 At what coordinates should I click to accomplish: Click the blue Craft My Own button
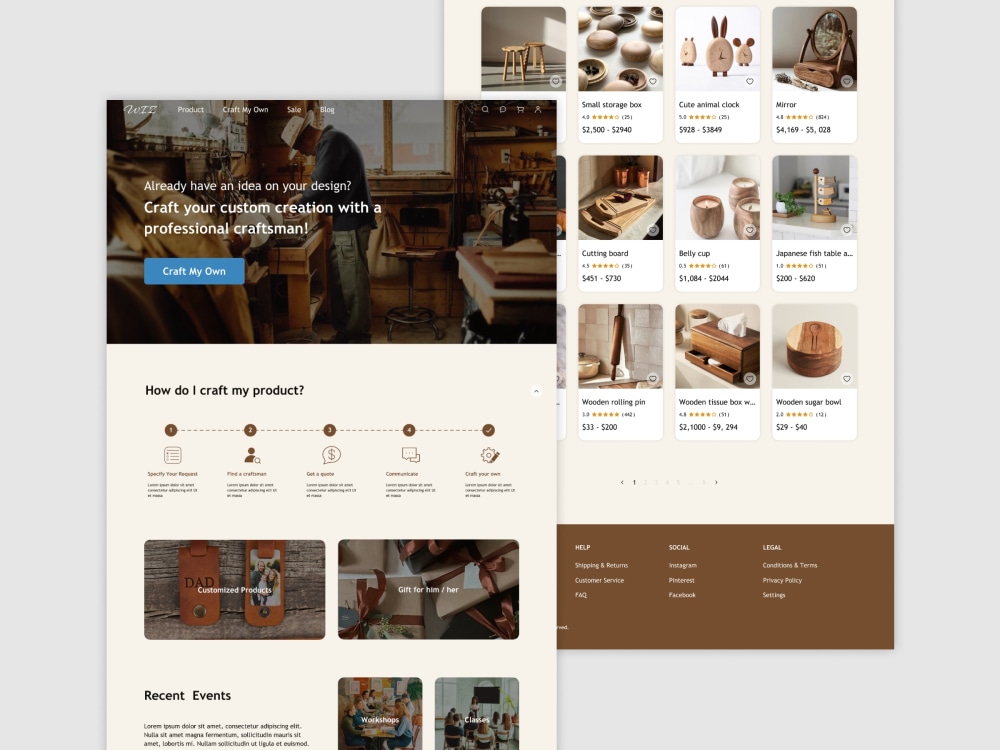[x=194, y=271]
